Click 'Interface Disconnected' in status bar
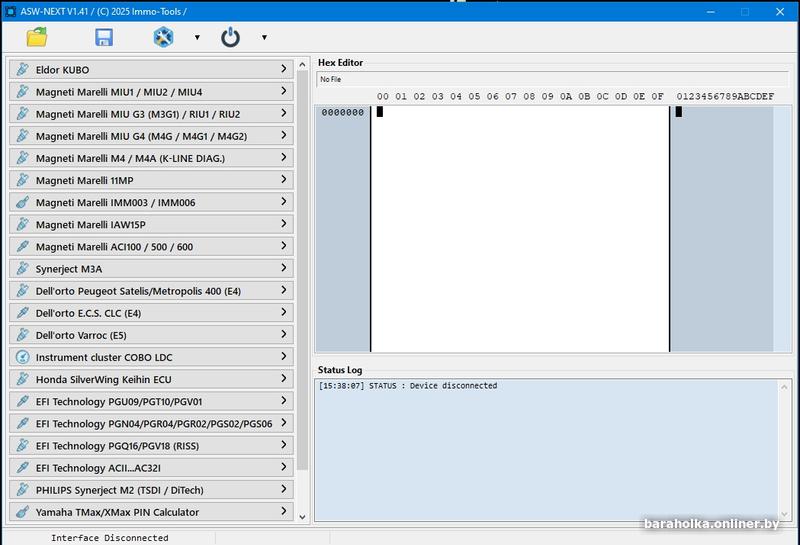This screenshot has width=800, height=545. [109, 538]
